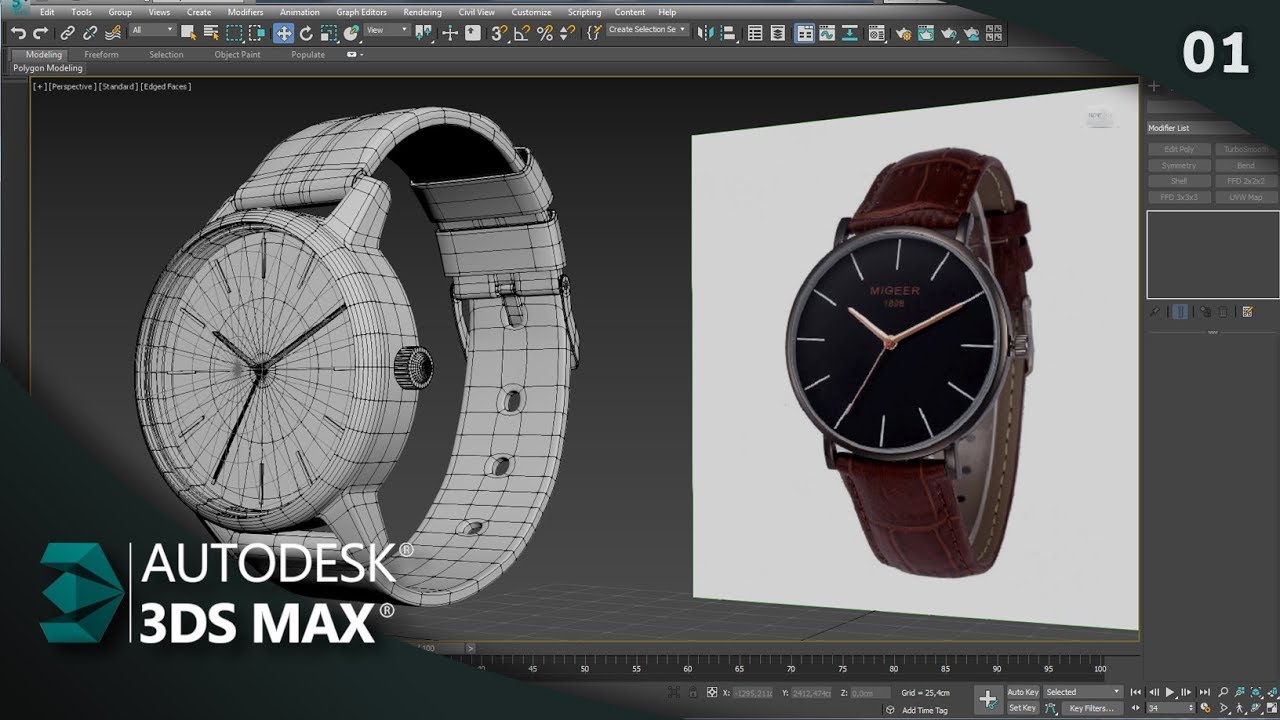Click the Set Key button
The image size is (1280, 720).
(1023, 708)
